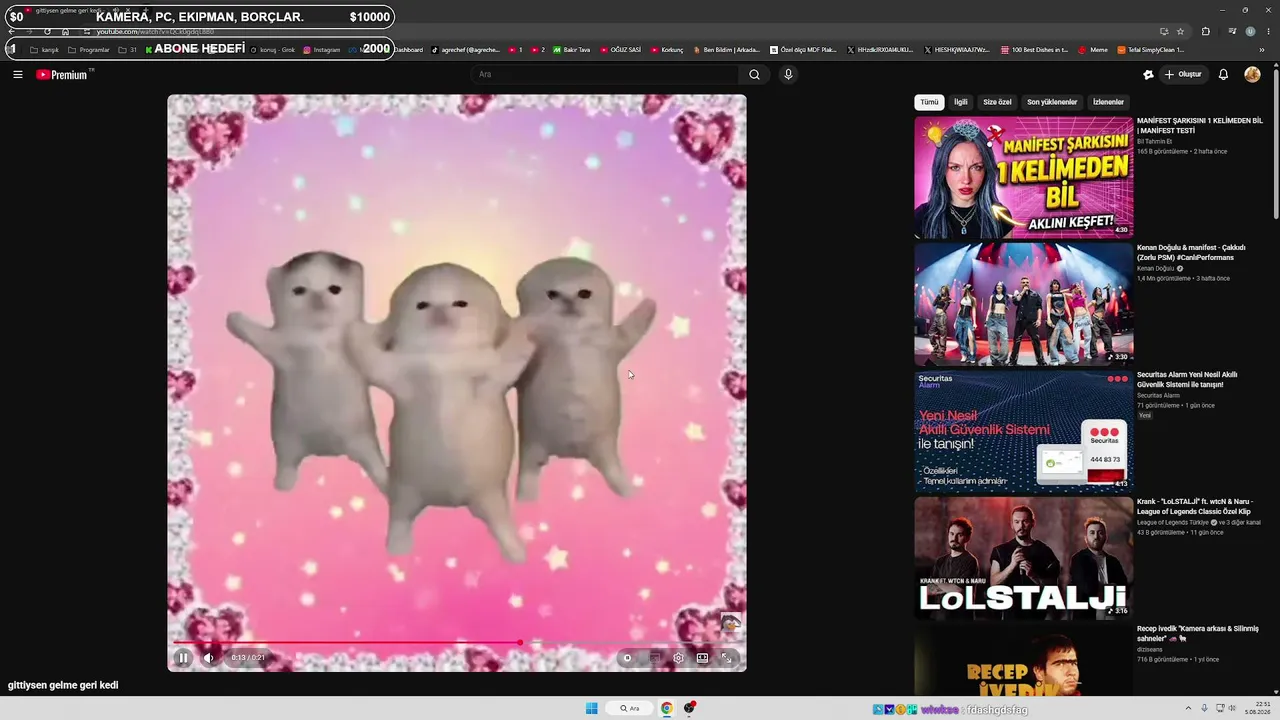Open Chrome extensions puzzle icon

[x=1205, y=31]
